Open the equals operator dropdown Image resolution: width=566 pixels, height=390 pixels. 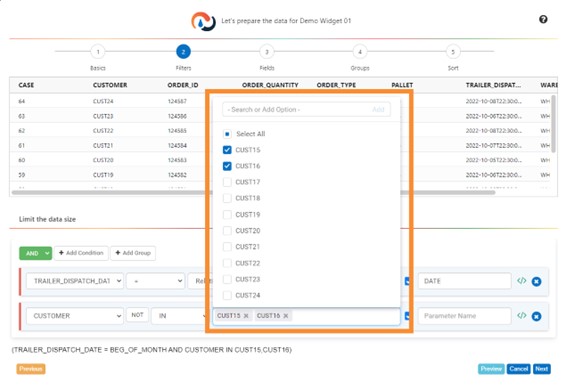pos(156,281)
